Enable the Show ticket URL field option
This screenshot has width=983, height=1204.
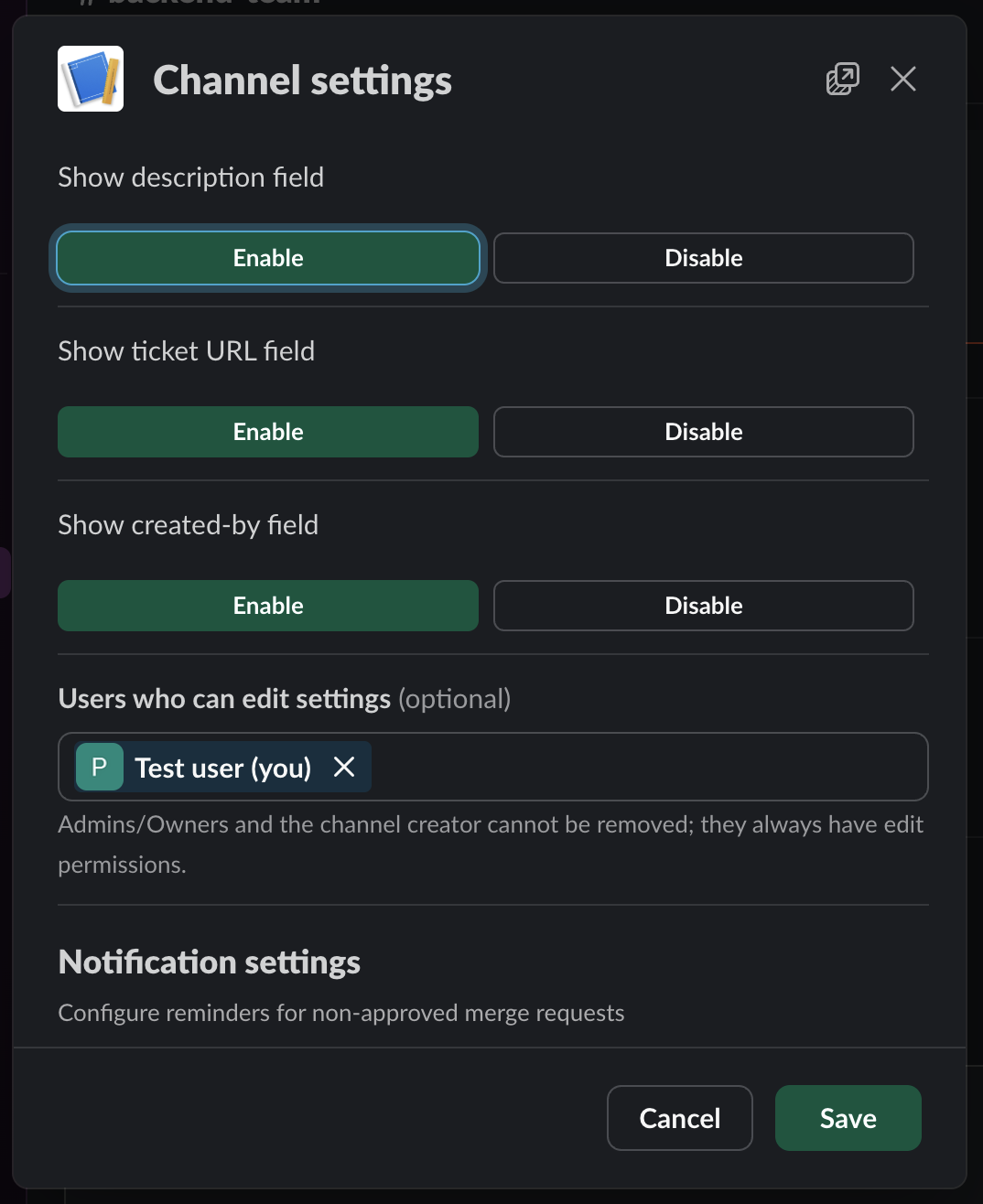(267, 432)
